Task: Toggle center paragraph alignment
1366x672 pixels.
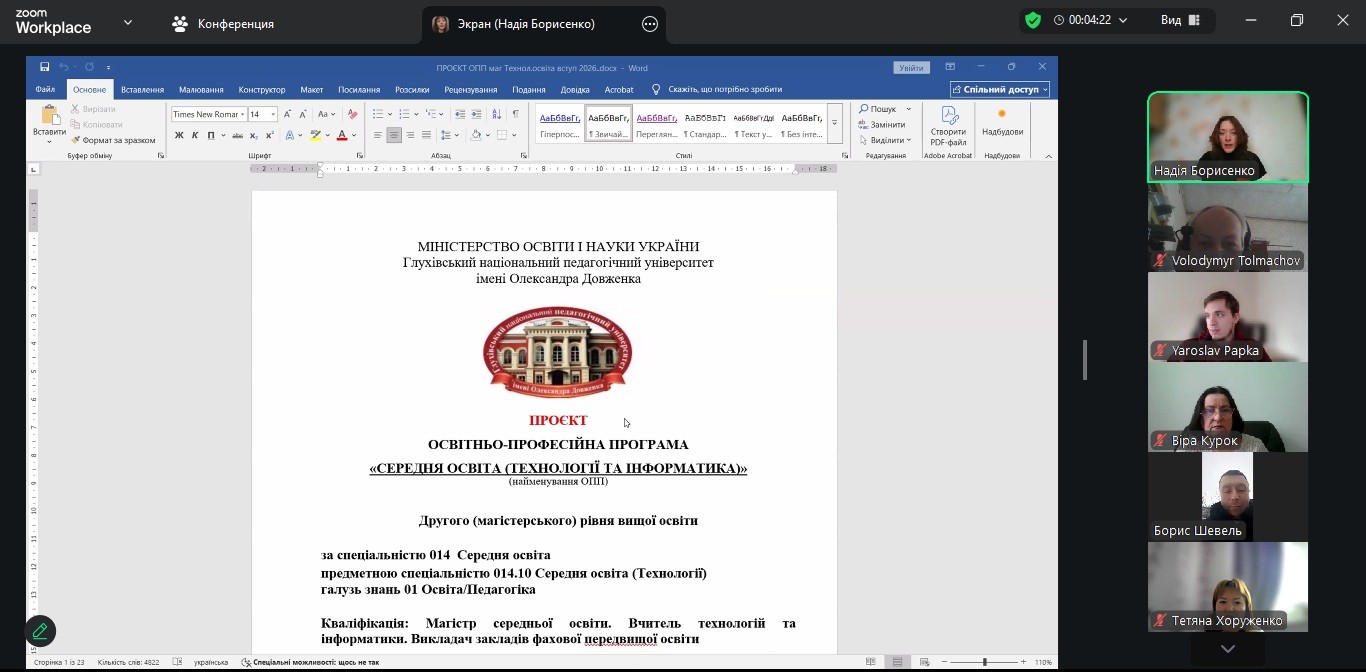Action: pyautogui.click(x=394, y=135)
